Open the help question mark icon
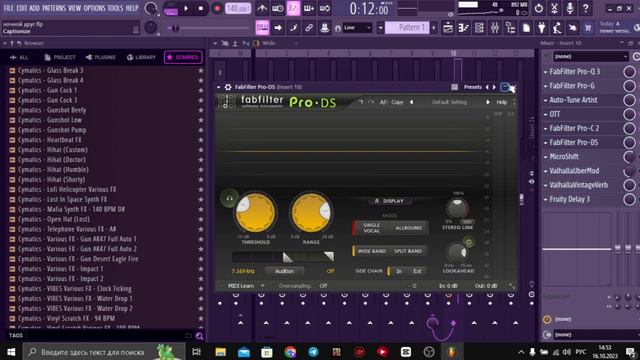Viewport: 640px width, 360px height. point(585,8)
